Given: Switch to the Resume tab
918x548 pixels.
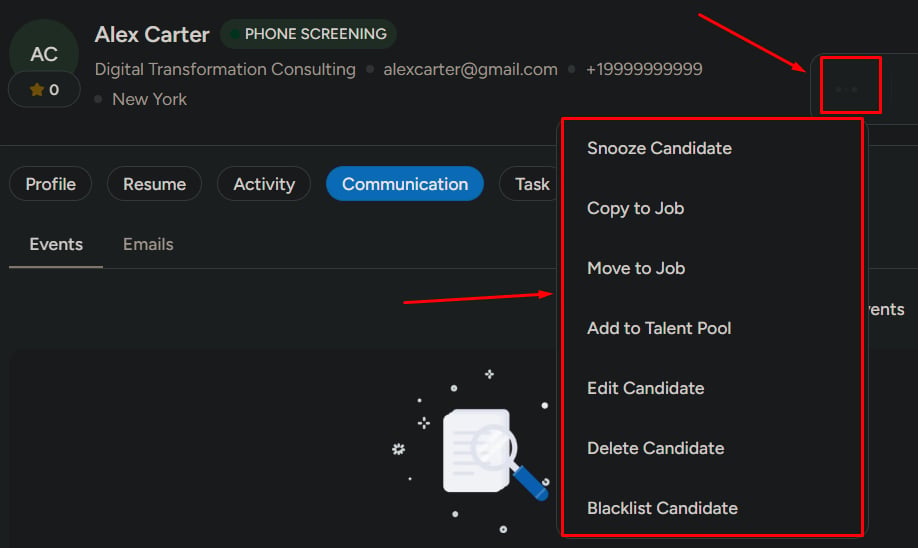Looking at the screenshot, I should click(155, 184).
